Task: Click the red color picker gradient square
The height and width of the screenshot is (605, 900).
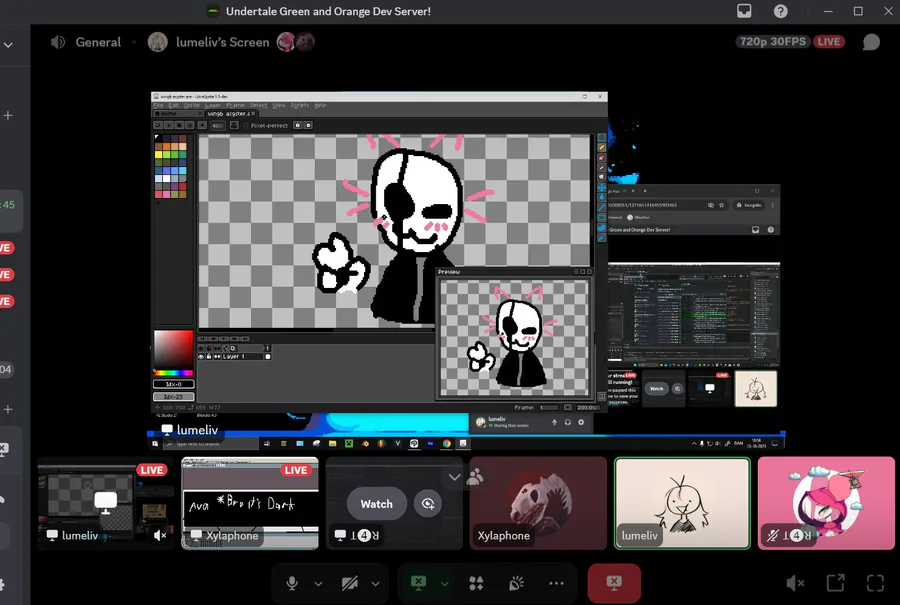Action: point(173,350)
